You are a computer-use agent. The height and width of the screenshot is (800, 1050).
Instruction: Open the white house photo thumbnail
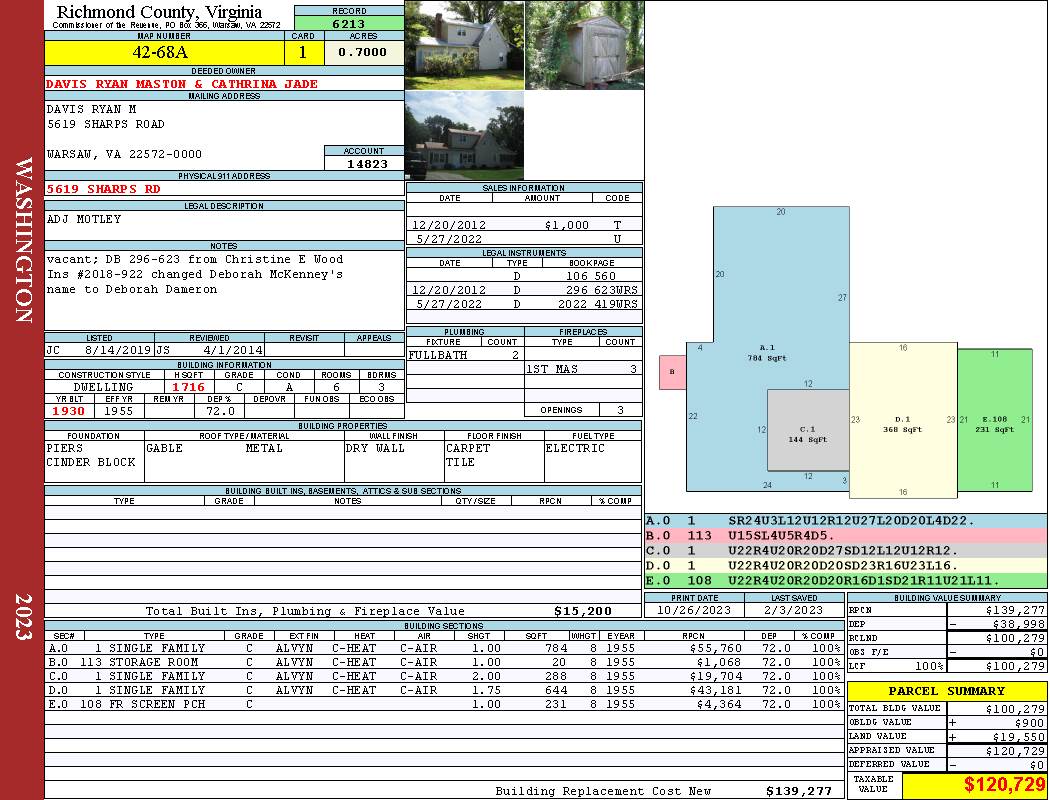coord(465,45)
